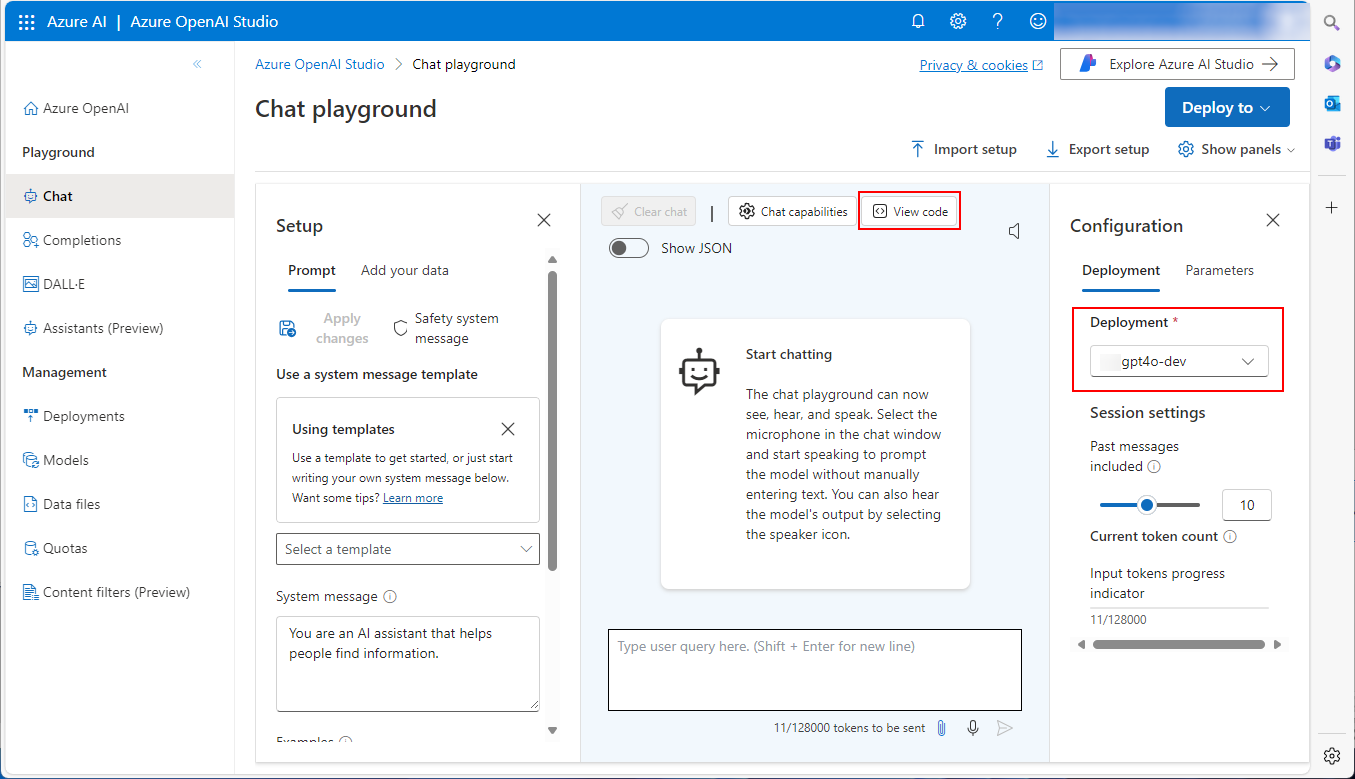Open the Learn more link
This screenshot has width=1355, height=779.
point(413,498)
